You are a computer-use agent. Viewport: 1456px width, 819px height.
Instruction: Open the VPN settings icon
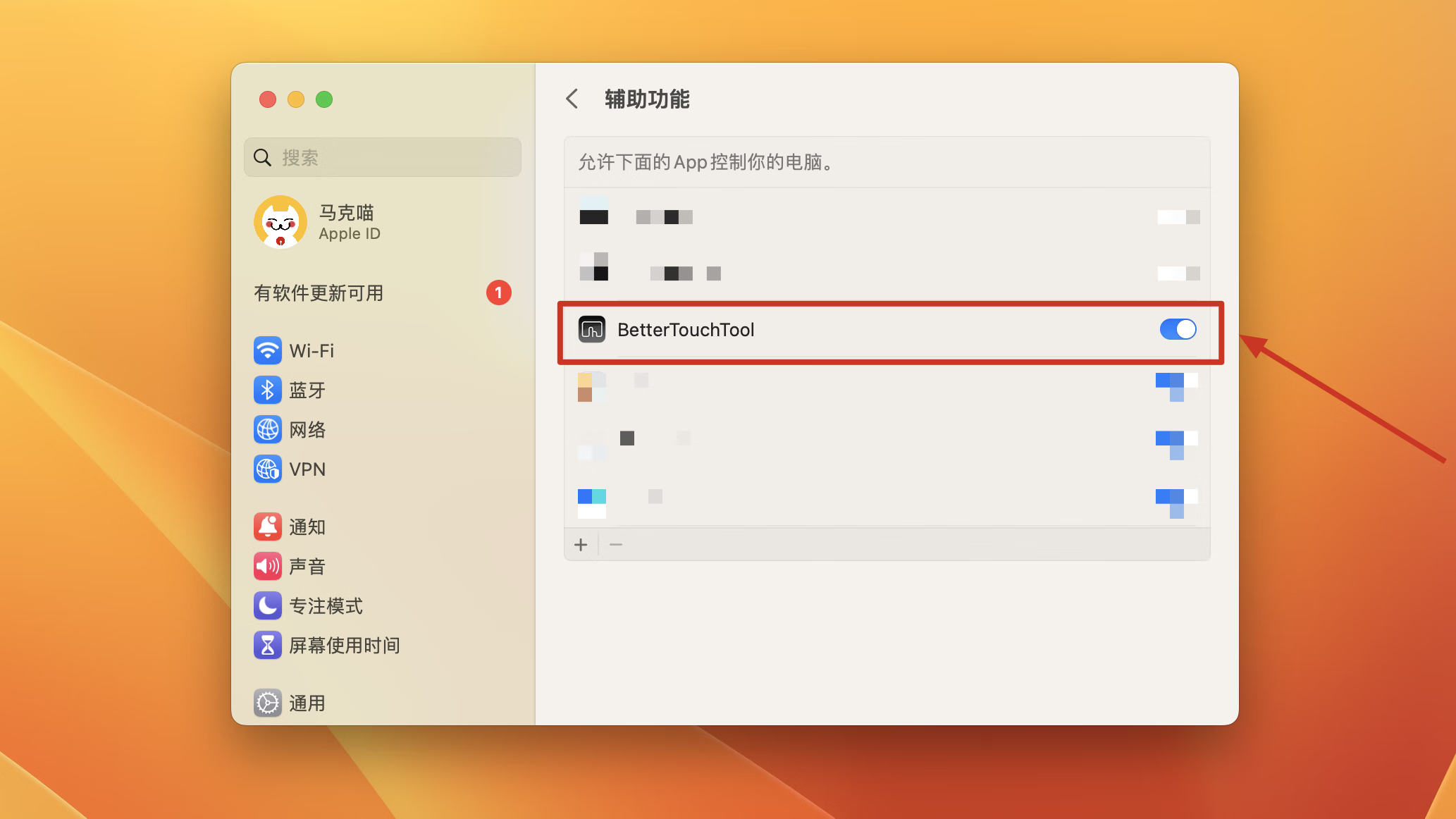pos(267,469)
